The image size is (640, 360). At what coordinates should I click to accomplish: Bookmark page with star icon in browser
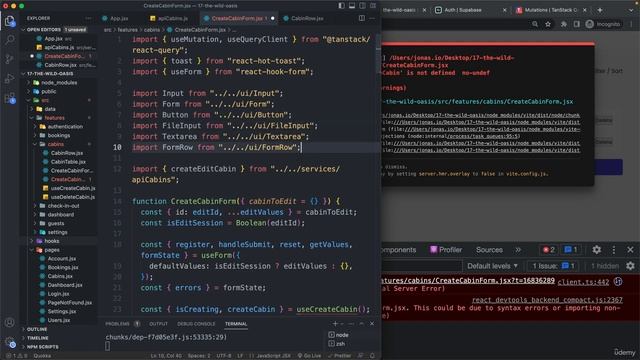pyautogui.click(x=548, y=24)
